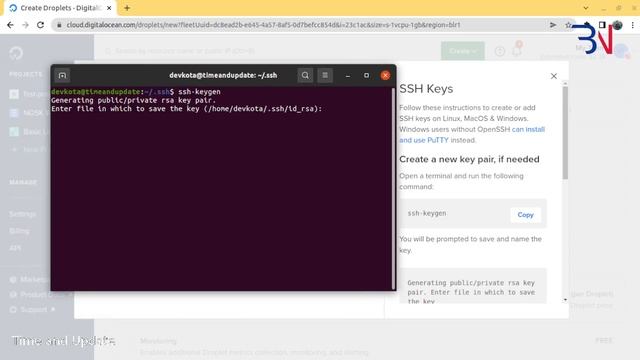Click the DigitalOcean logo in sidebar
This screenshot has width=640, height=360.
point(16,53)
